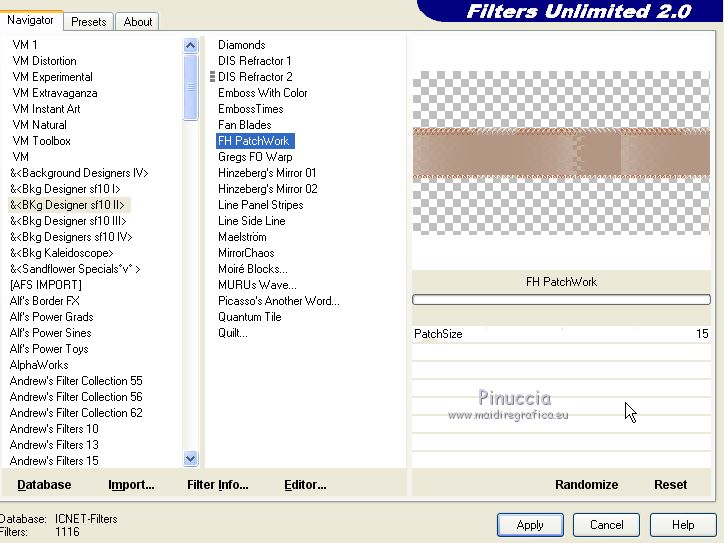The image size is (724, 543).
Task: Choose Quilt... filter
Action: pyautogui.click(x=233, y=333)
